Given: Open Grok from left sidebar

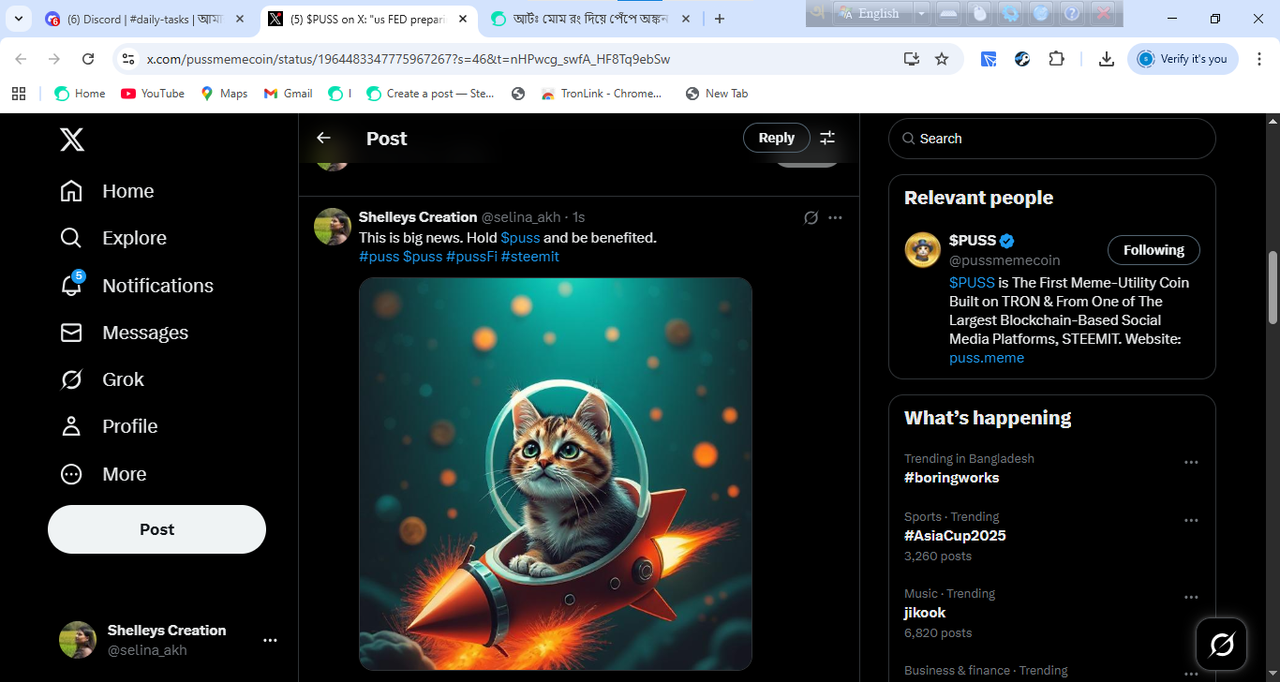Looking at the screenshot, I should point(71,379).
